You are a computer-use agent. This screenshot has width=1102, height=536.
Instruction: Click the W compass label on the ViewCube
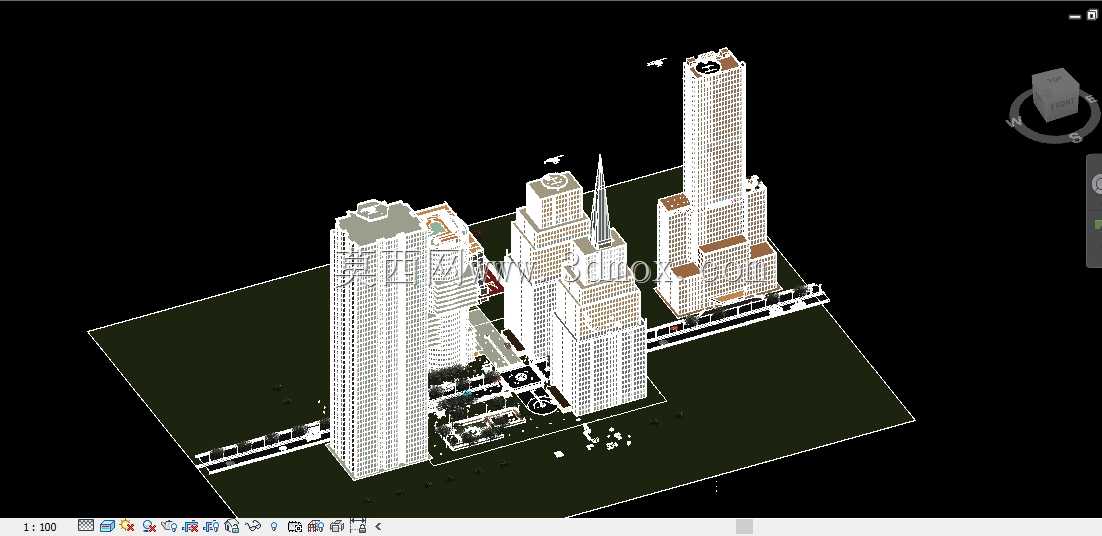click(1014, 122)
